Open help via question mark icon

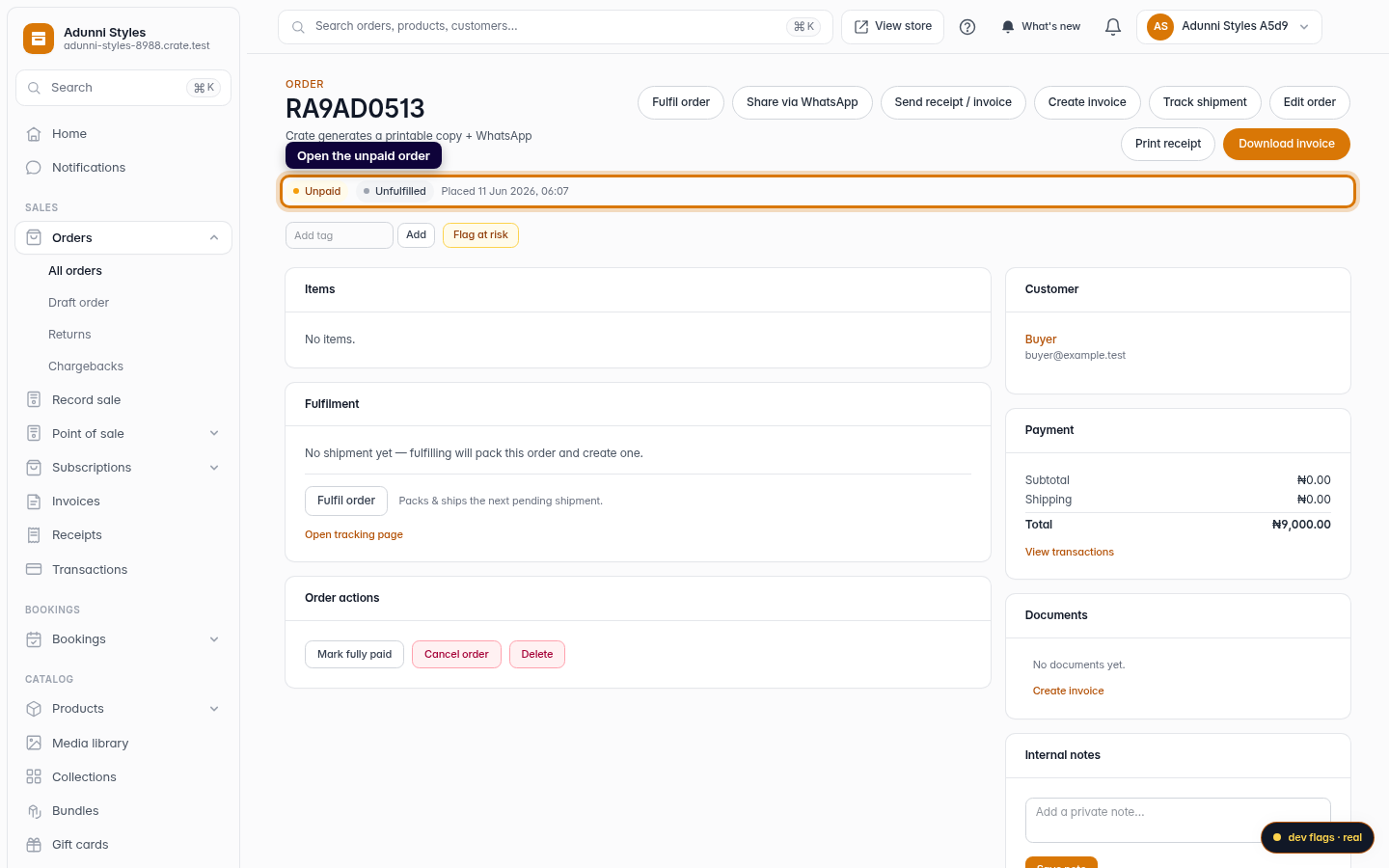click(x=967, y=27)
